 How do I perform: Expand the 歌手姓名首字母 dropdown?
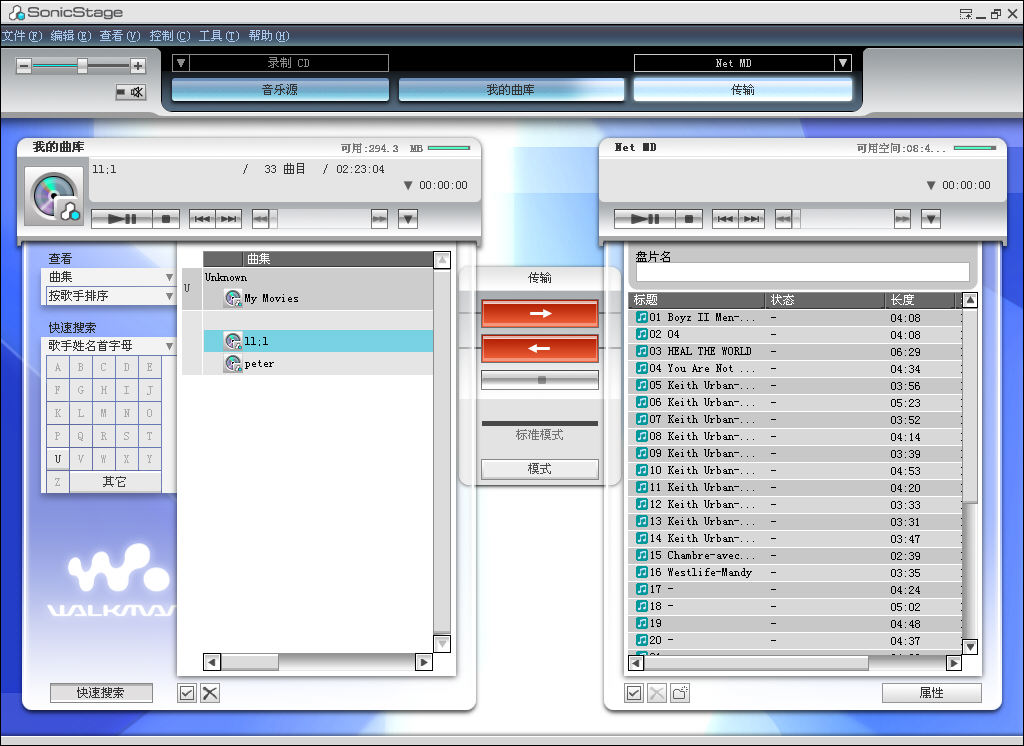(x=169, y=346)
